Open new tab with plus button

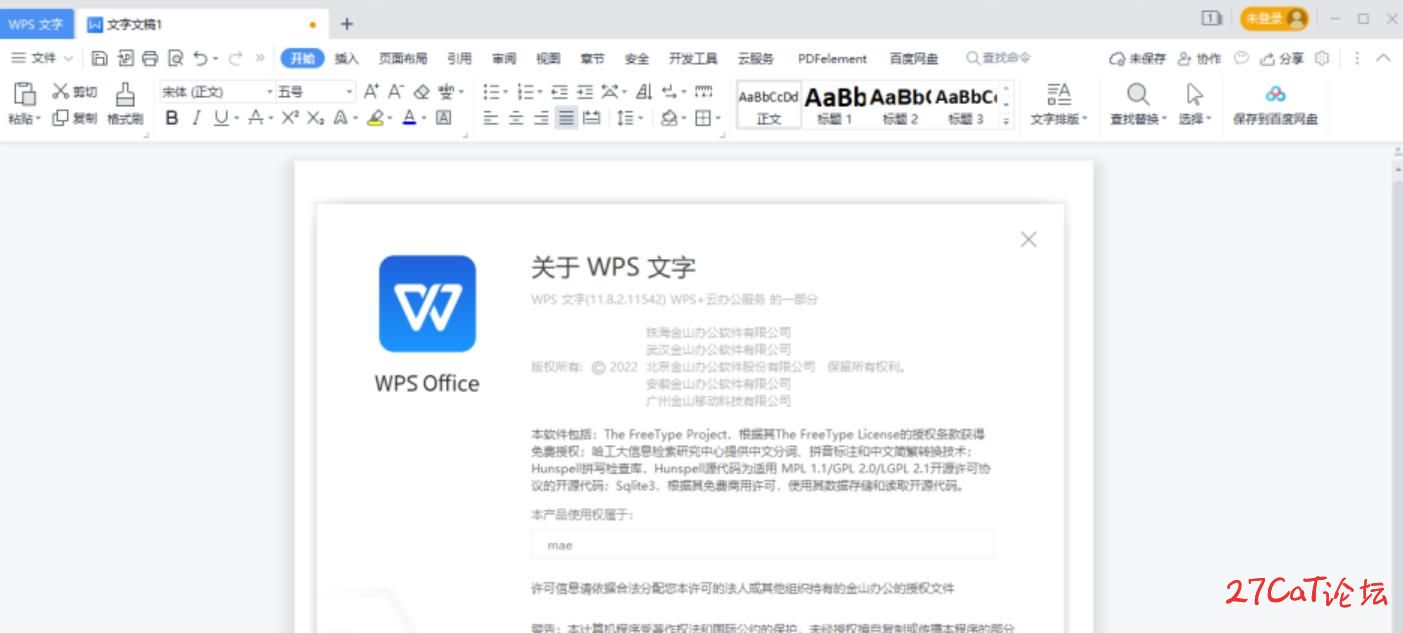point(347,23)
